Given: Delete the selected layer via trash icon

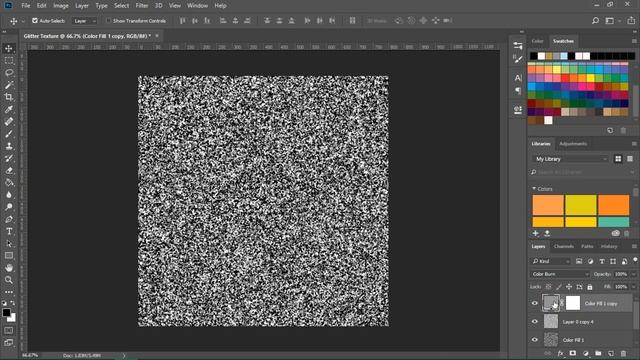Looking at the screenshot, I should click(x=623, y=353).
